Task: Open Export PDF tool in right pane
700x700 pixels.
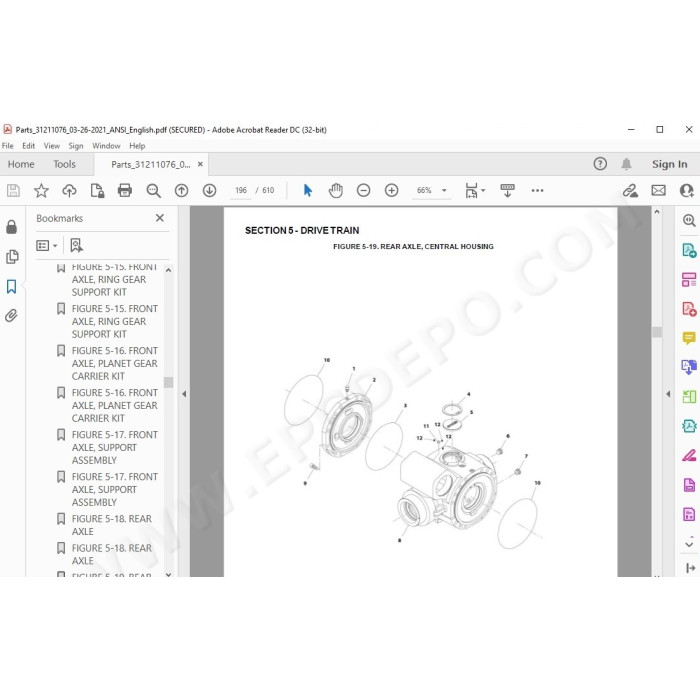Action: pyautogui.click(x=689, y=250)
